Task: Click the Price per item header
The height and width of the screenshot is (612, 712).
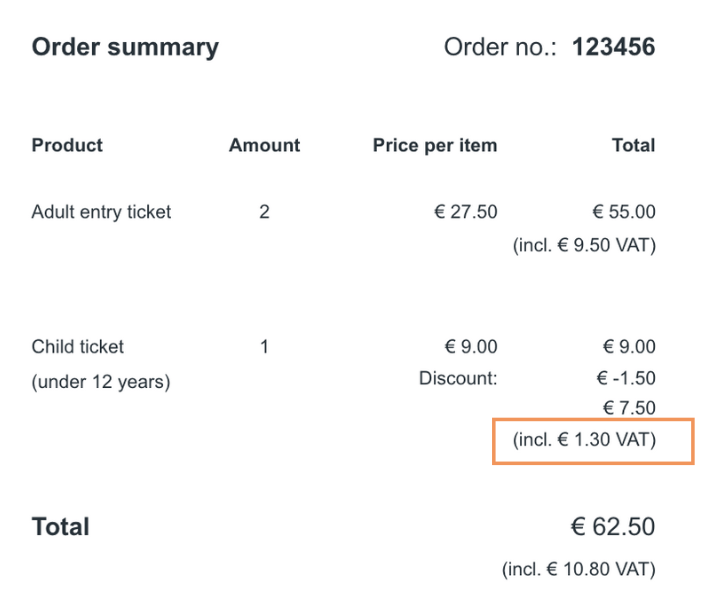Action: (x=434, y=145)
